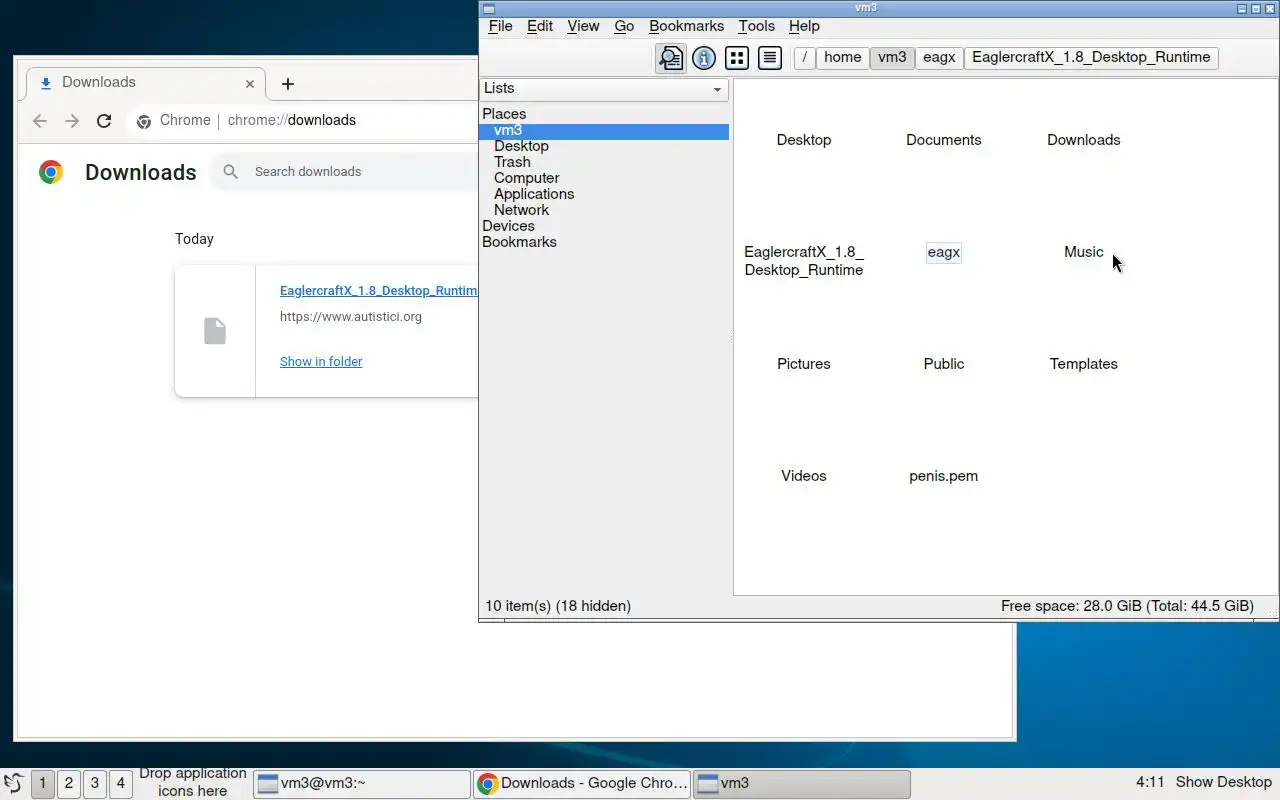Screen dimensions: 1280x800
Task: Click the Bookmarks sidebar heading
Action: pyautogui.click(x=519, y=242)
